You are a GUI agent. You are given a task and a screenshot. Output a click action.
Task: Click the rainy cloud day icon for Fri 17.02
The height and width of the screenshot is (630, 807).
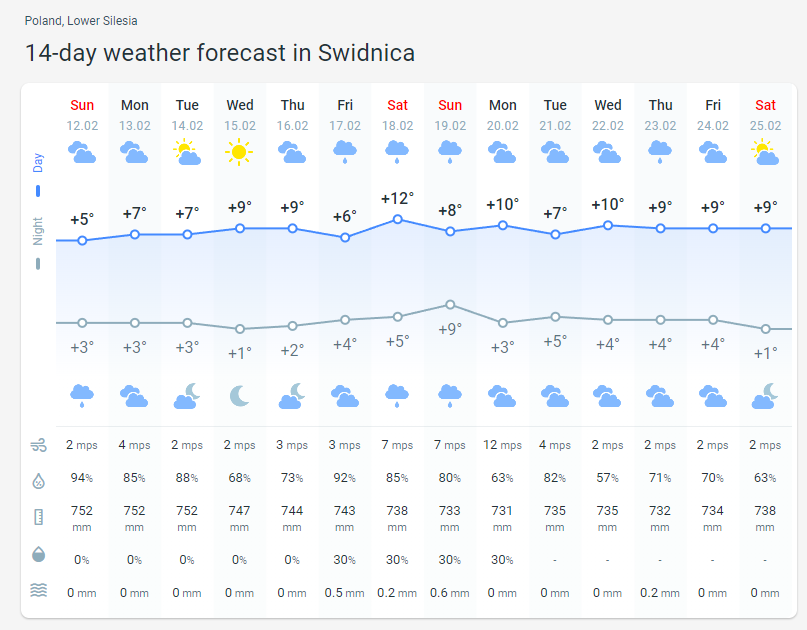point(345,152)
